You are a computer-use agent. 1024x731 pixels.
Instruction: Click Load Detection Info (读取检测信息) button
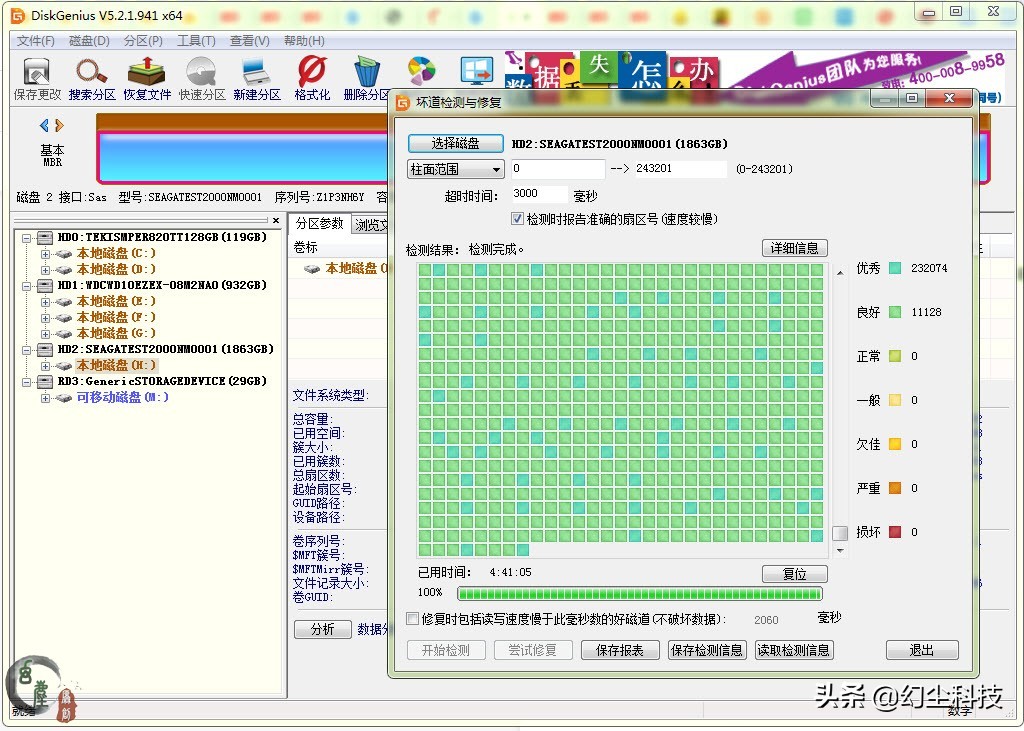(x=793, y=650)
